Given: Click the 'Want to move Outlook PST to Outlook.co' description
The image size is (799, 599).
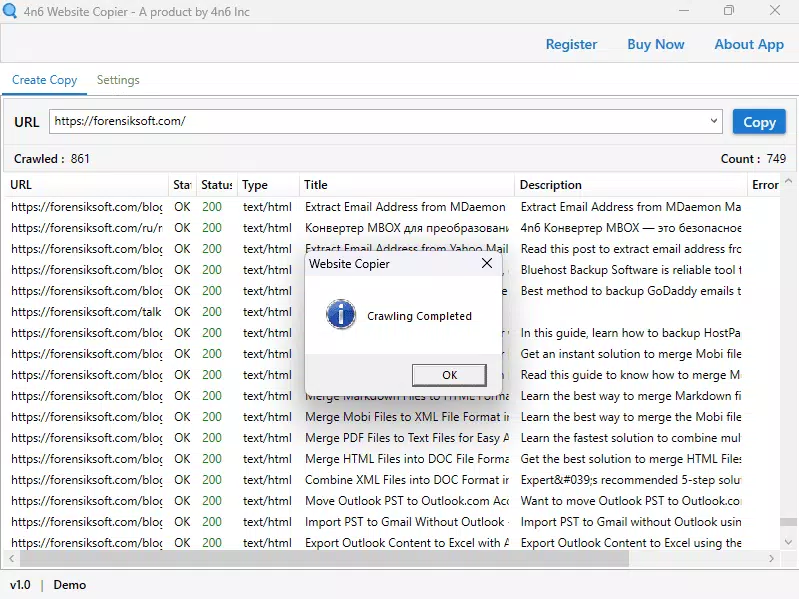Looking at the screenshot, I should click(x=631, y=501).
